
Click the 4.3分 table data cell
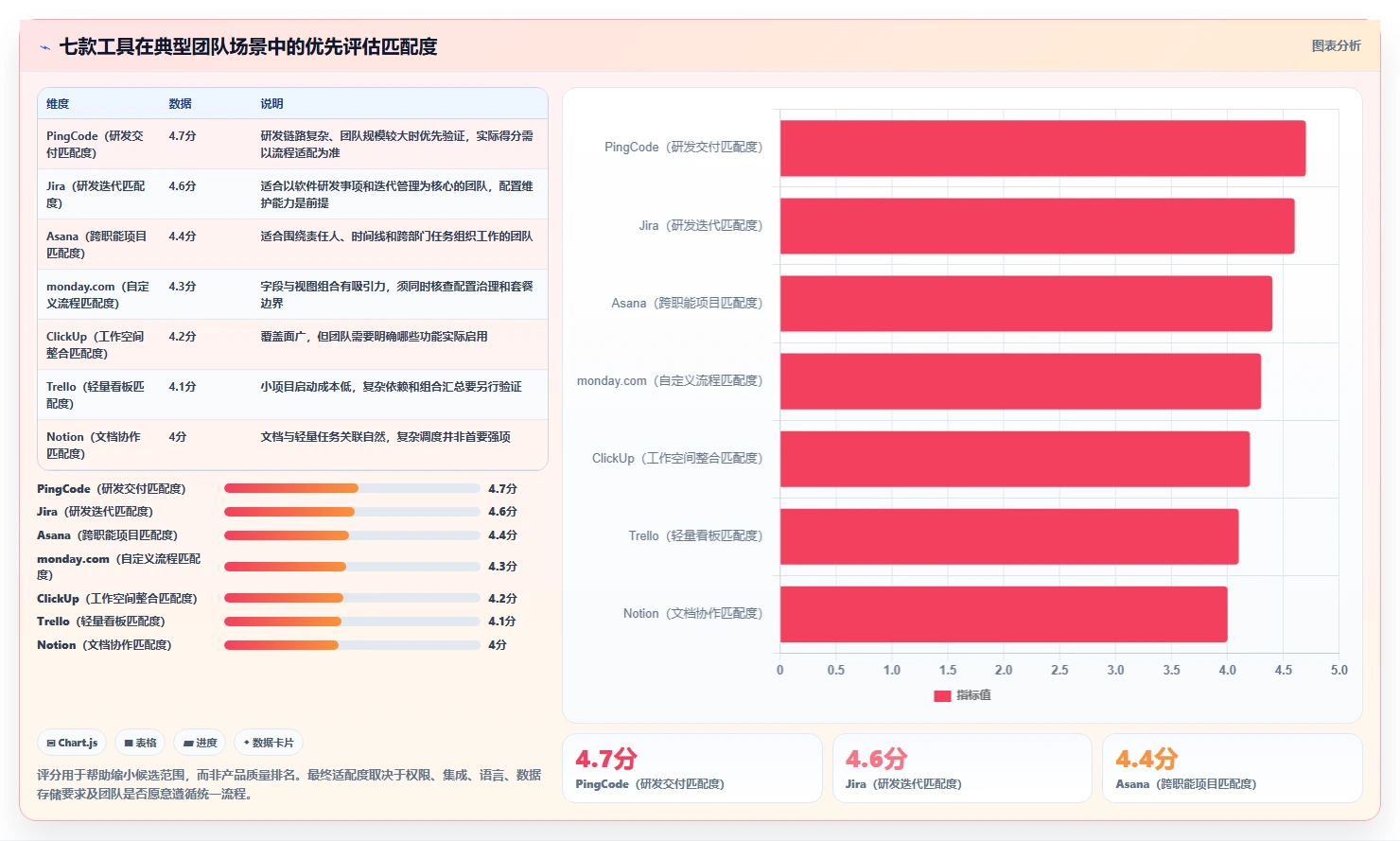click(183, 287)
